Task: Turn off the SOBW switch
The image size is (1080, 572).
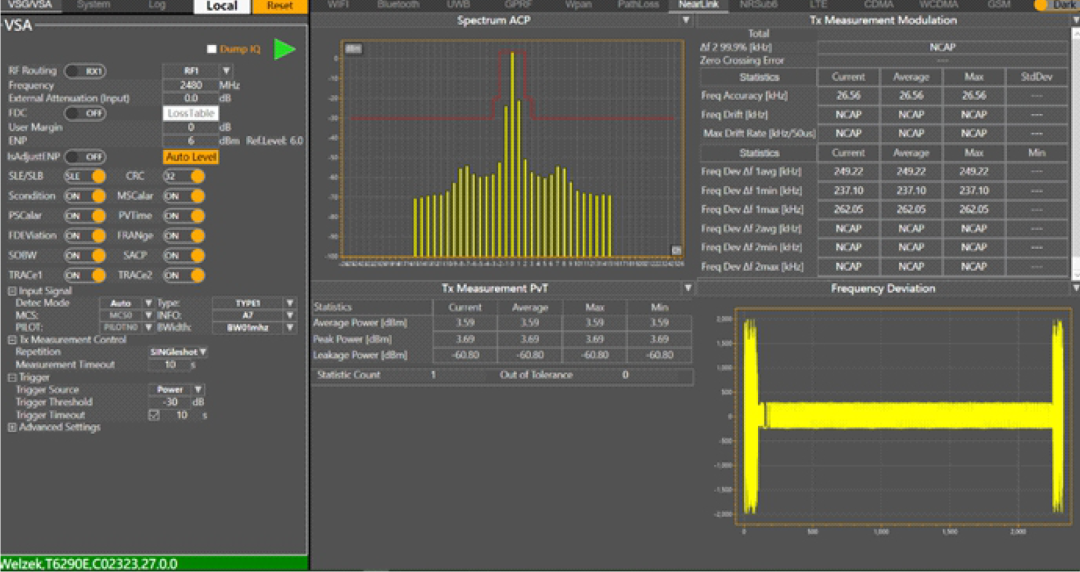Action: click(x=85, y=255)
